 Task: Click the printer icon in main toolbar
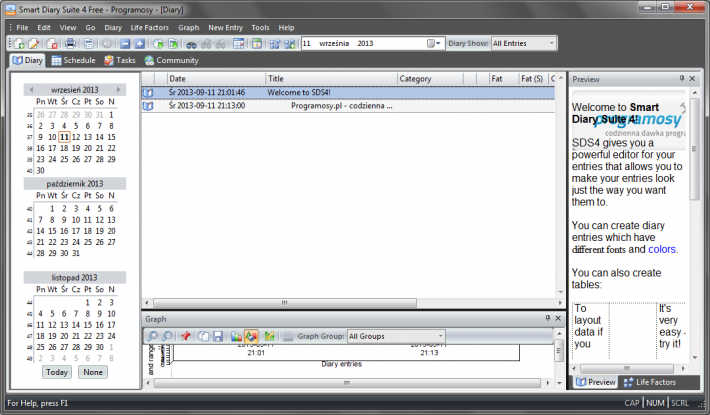click(x=70, y=43)
